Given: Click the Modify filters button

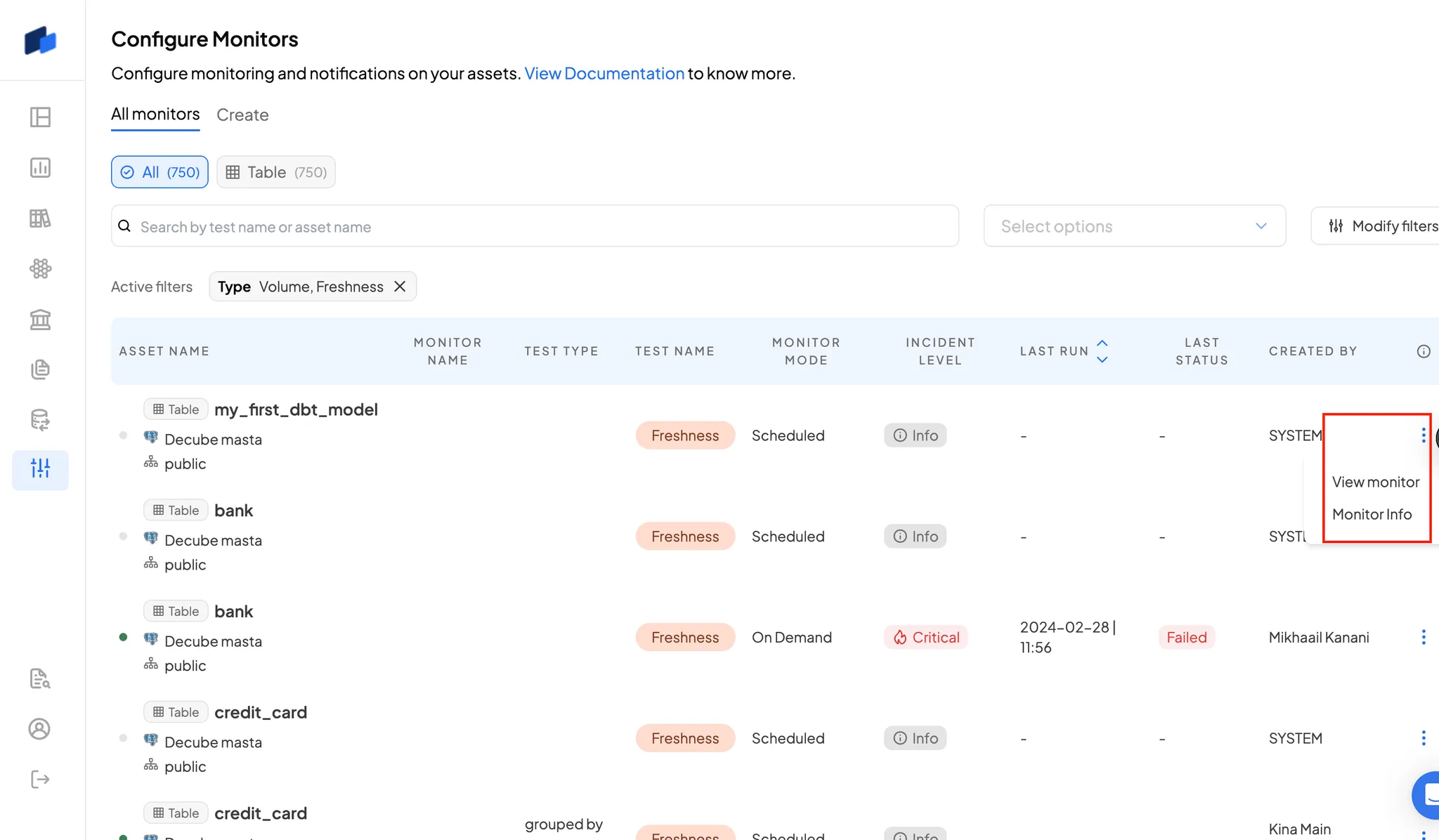Looking at the screenshot, I should [1382, 226].
